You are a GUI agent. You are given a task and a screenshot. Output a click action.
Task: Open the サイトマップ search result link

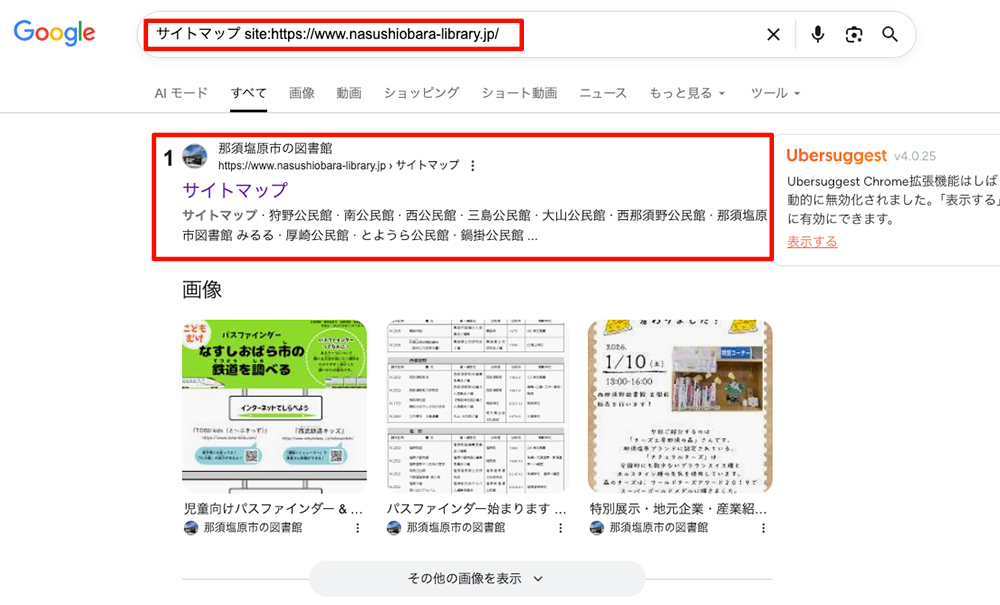[234, 190]
